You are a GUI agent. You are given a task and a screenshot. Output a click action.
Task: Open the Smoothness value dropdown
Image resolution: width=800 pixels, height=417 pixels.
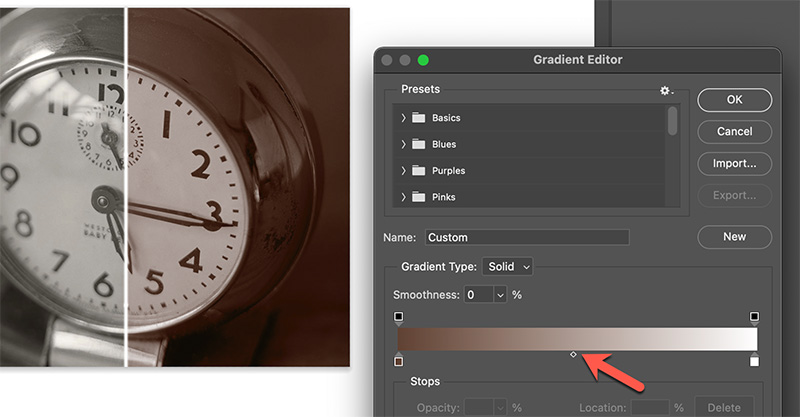tap(498, 295)
